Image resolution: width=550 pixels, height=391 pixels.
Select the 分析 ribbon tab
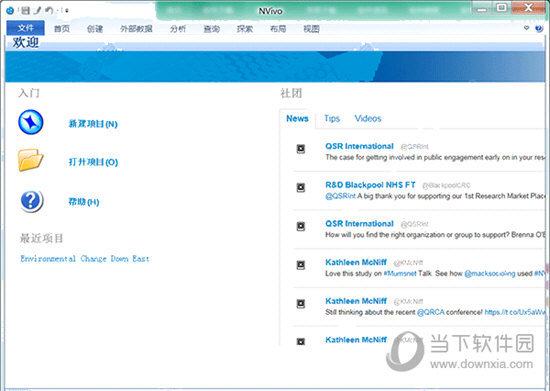[178, 29]
